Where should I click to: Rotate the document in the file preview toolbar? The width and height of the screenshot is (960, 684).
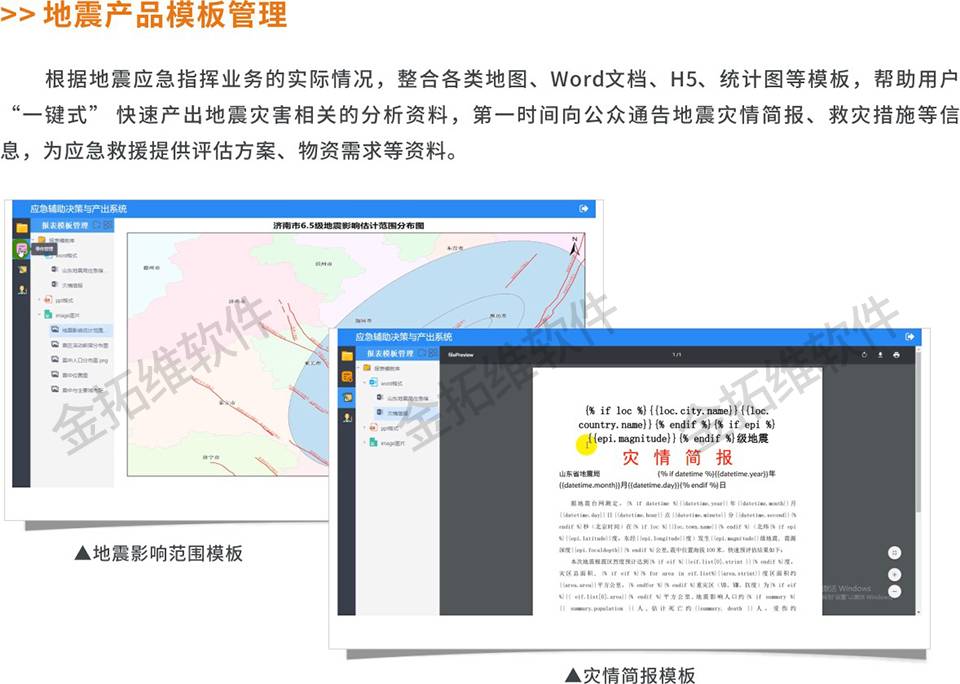[864, 355]
